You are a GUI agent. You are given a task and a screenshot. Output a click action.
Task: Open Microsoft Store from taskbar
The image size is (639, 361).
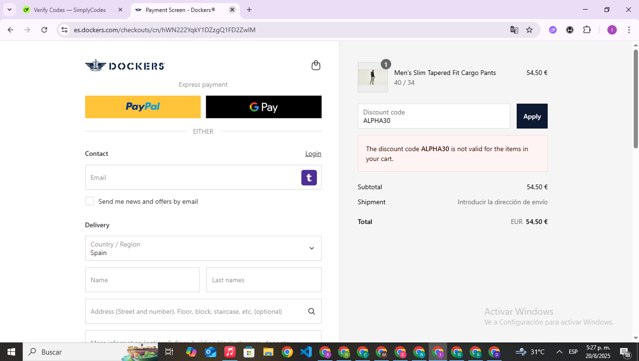pos(249,352)
